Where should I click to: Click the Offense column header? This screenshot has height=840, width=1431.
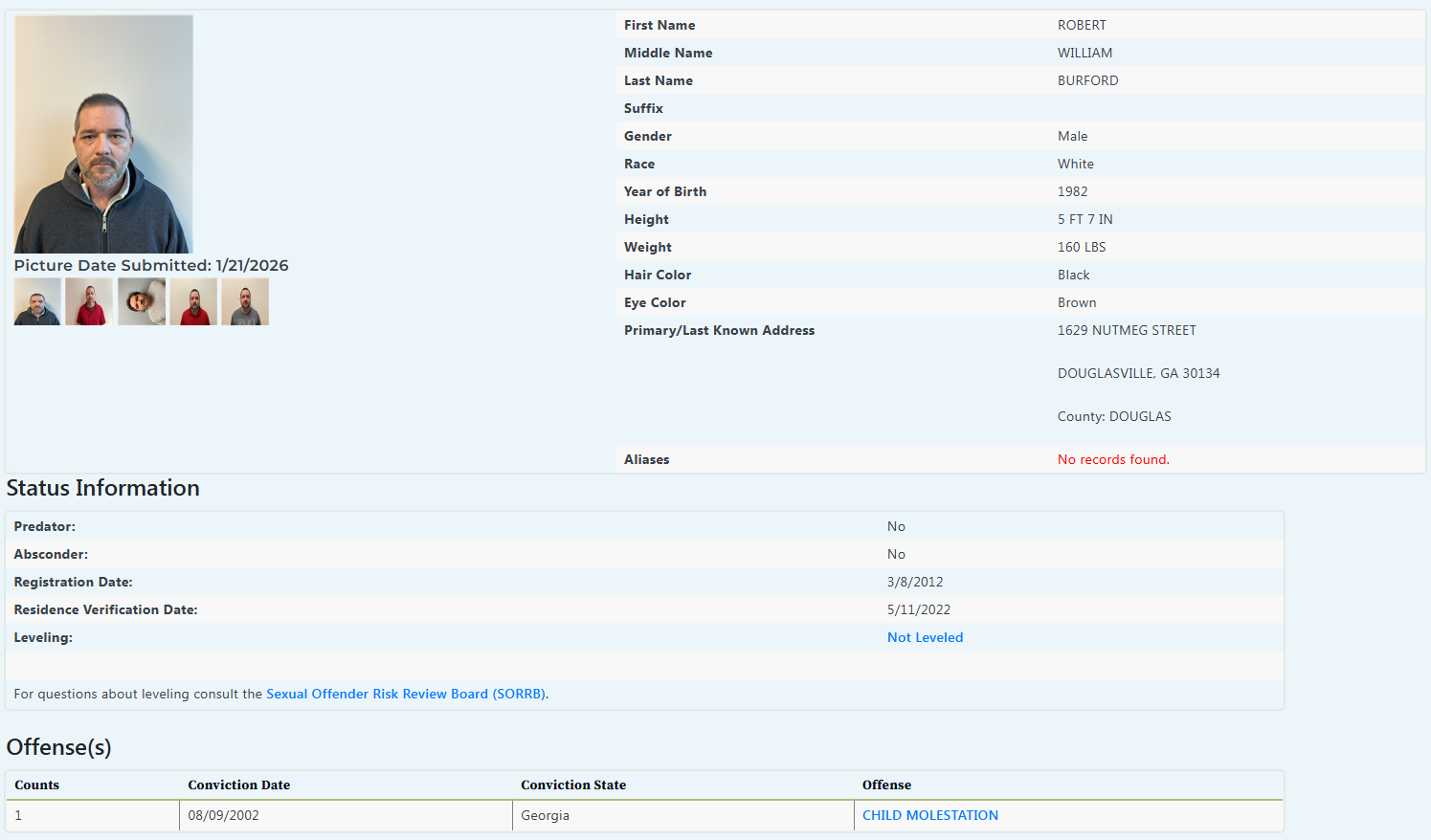pos(886,785)
